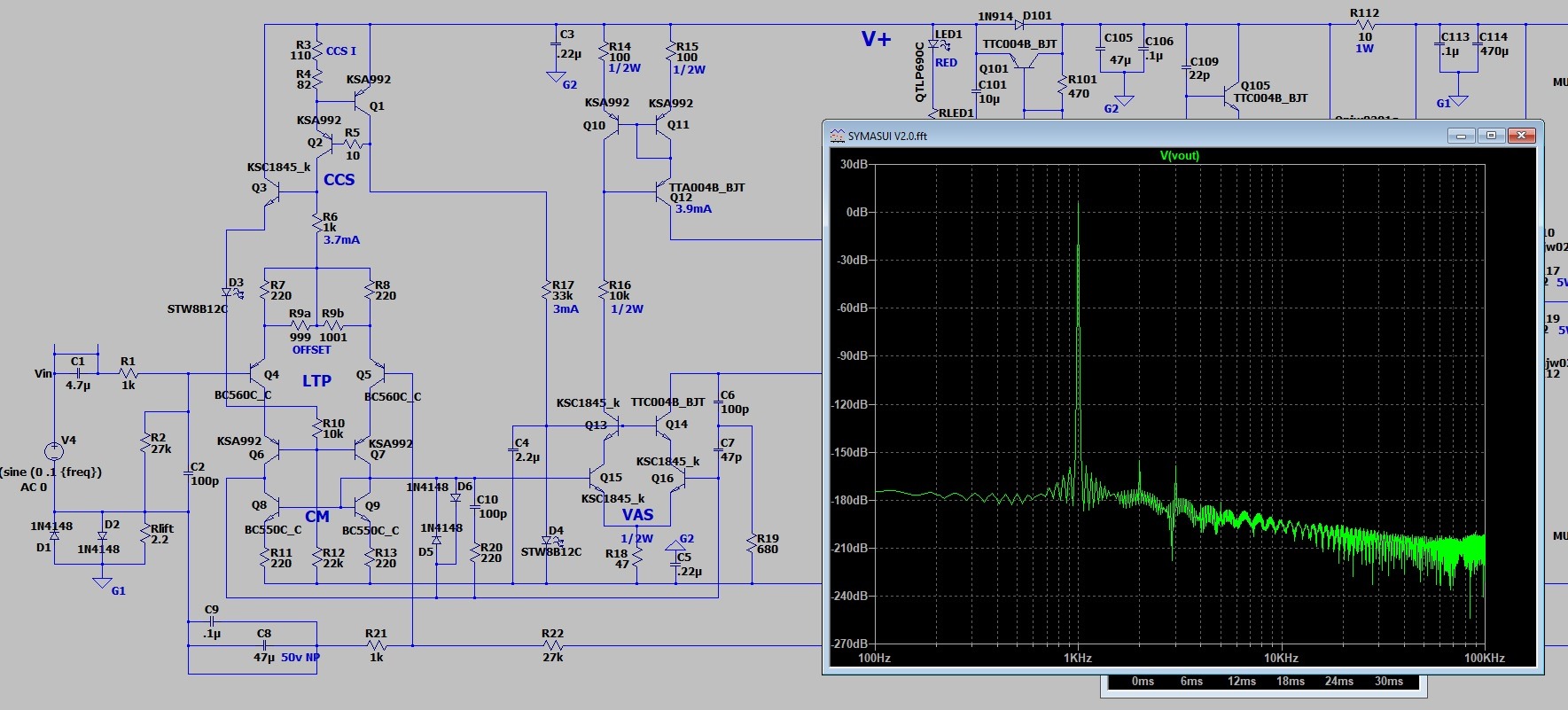Select resistor R16 label
This screenshot has width=1568, height=710.
point(620,285)
